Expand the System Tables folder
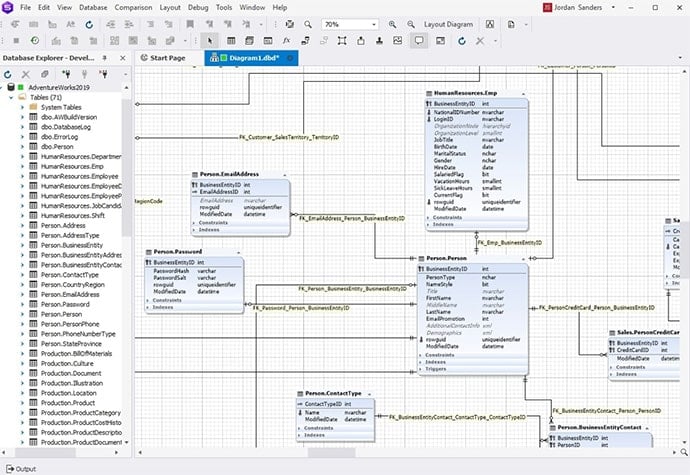 pos(22,107)
